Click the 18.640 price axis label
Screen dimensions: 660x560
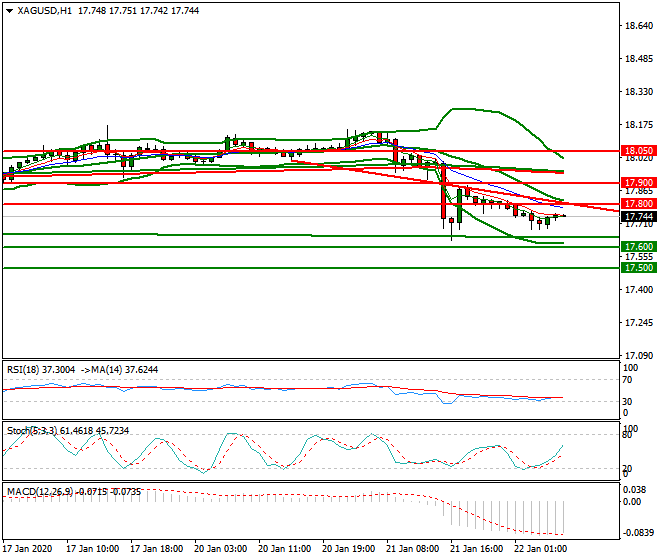(x=639, y=26)
